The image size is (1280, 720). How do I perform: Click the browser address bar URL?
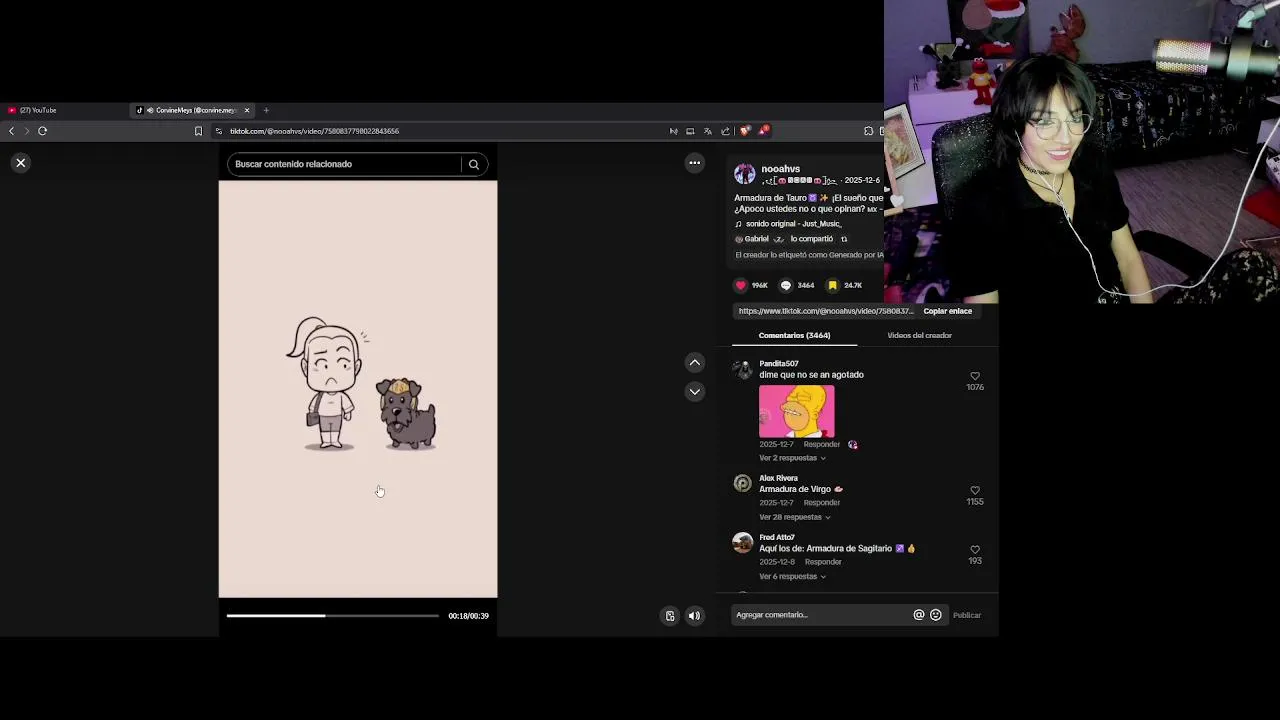(x=314, y=131)
